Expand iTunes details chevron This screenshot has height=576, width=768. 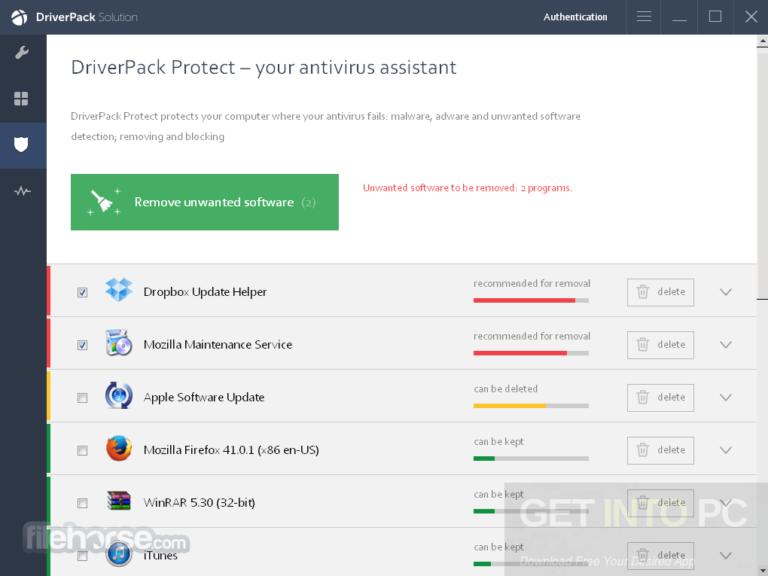coord(726,555)
